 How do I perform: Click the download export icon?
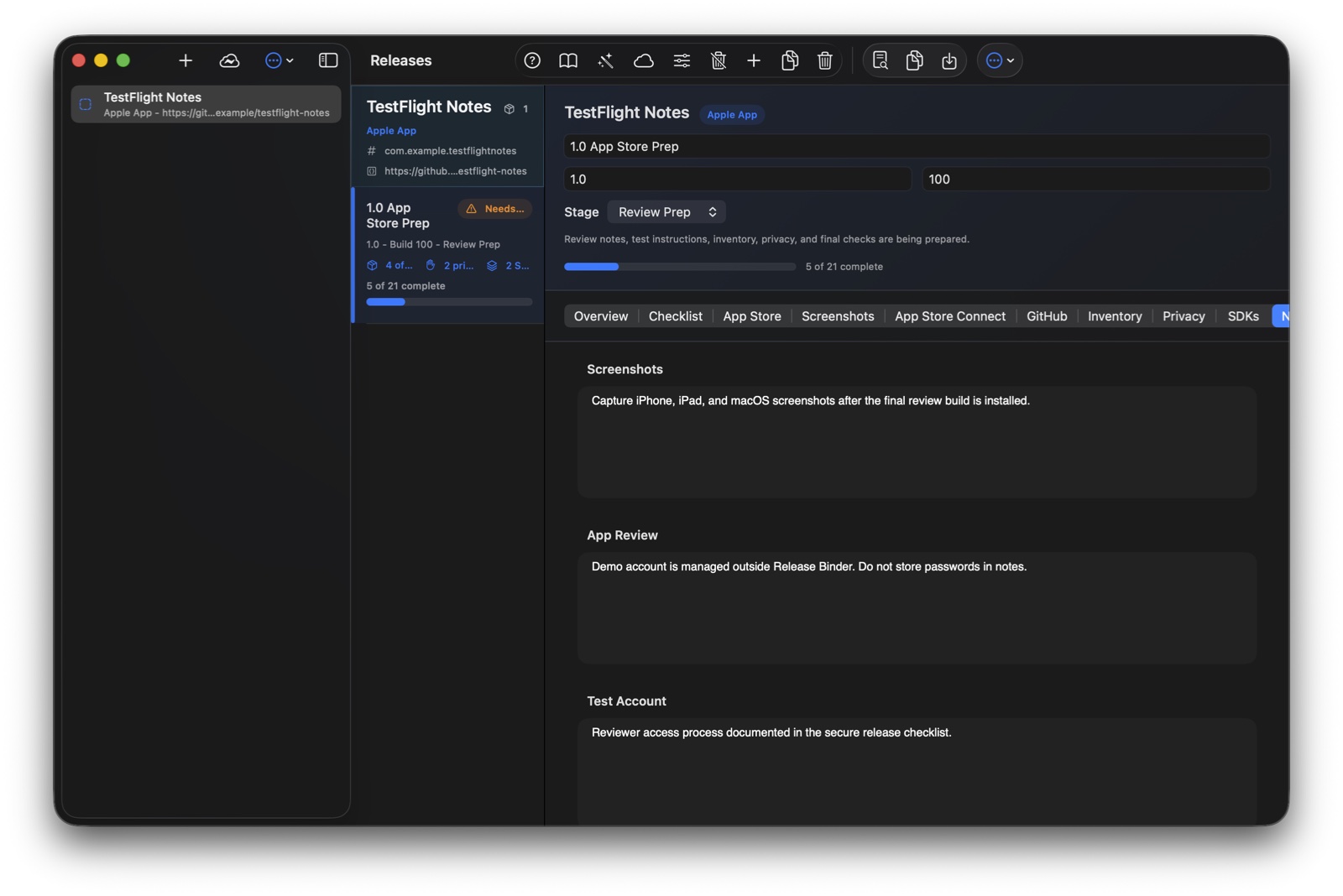[x=949, y=60]
